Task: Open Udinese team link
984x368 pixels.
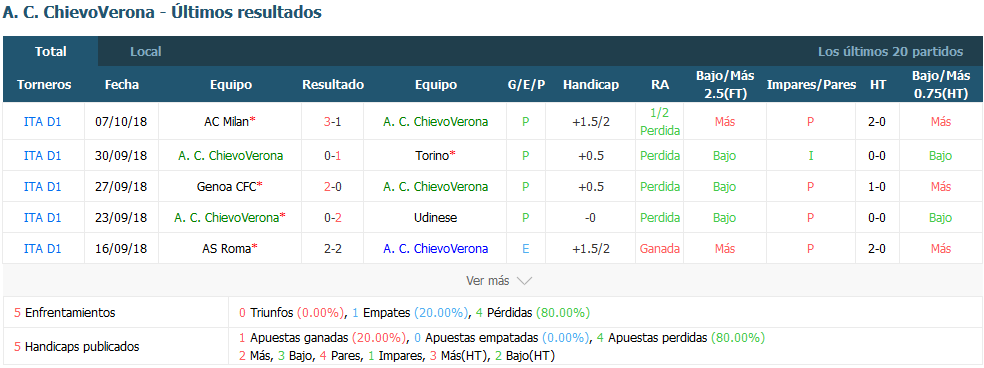Action: point(436,217)
